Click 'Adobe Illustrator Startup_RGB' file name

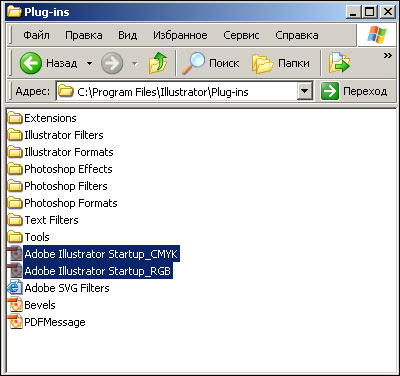click(x=98, y=271)
